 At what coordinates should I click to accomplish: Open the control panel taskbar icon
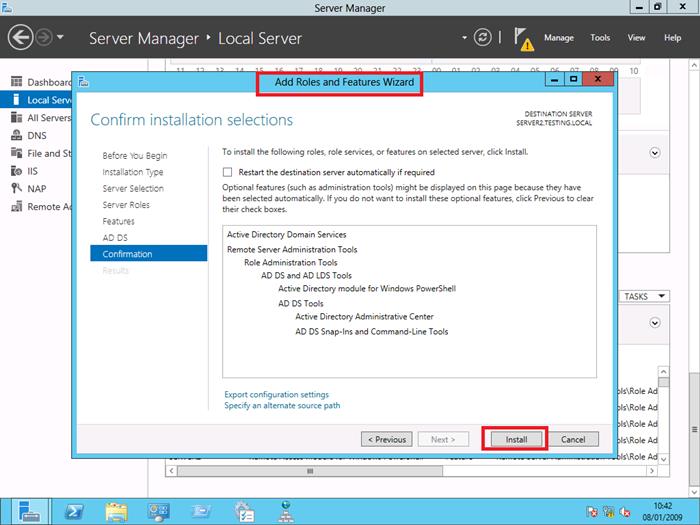click(x=158, y=512)
